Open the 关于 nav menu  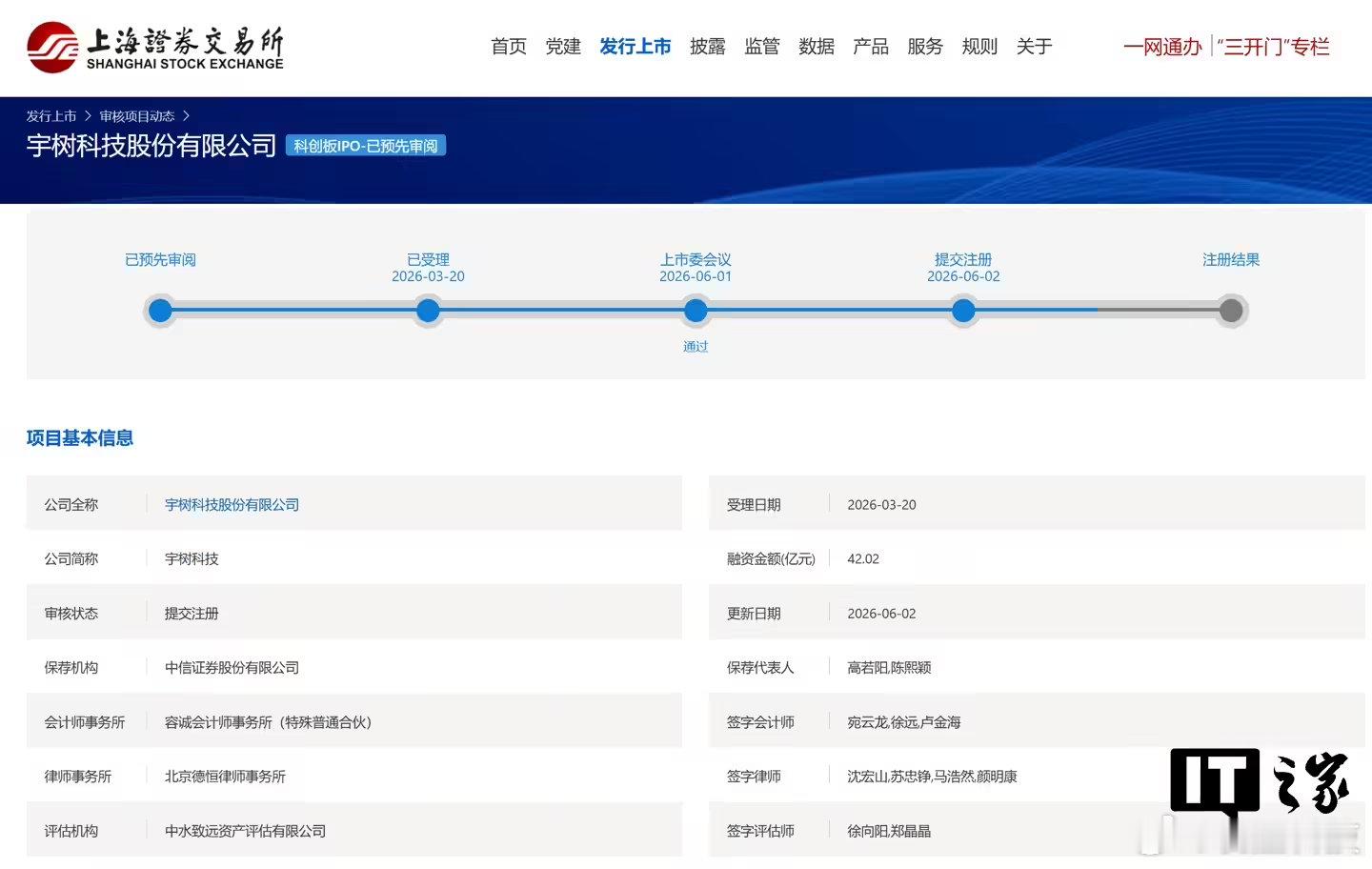[1034, 47]
